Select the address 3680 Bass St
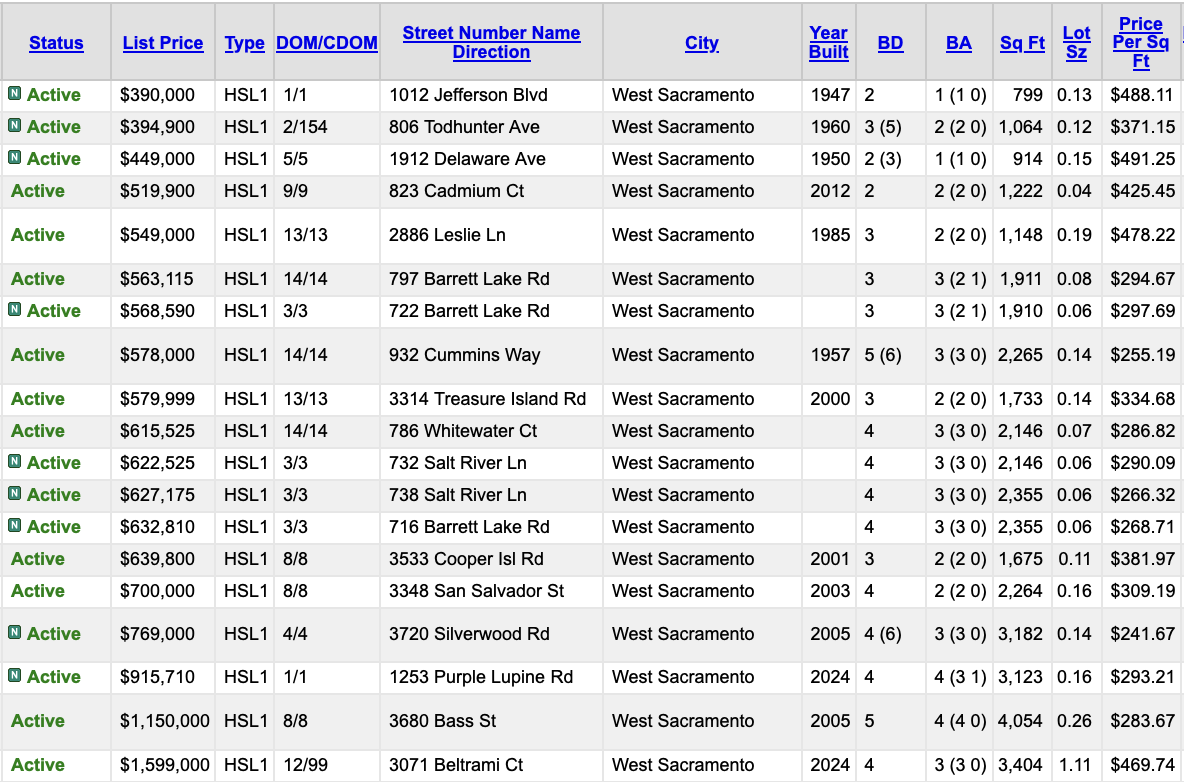The width and height of the screenshot is (1184, 782). pyautogui.click(x=442, y=721)
